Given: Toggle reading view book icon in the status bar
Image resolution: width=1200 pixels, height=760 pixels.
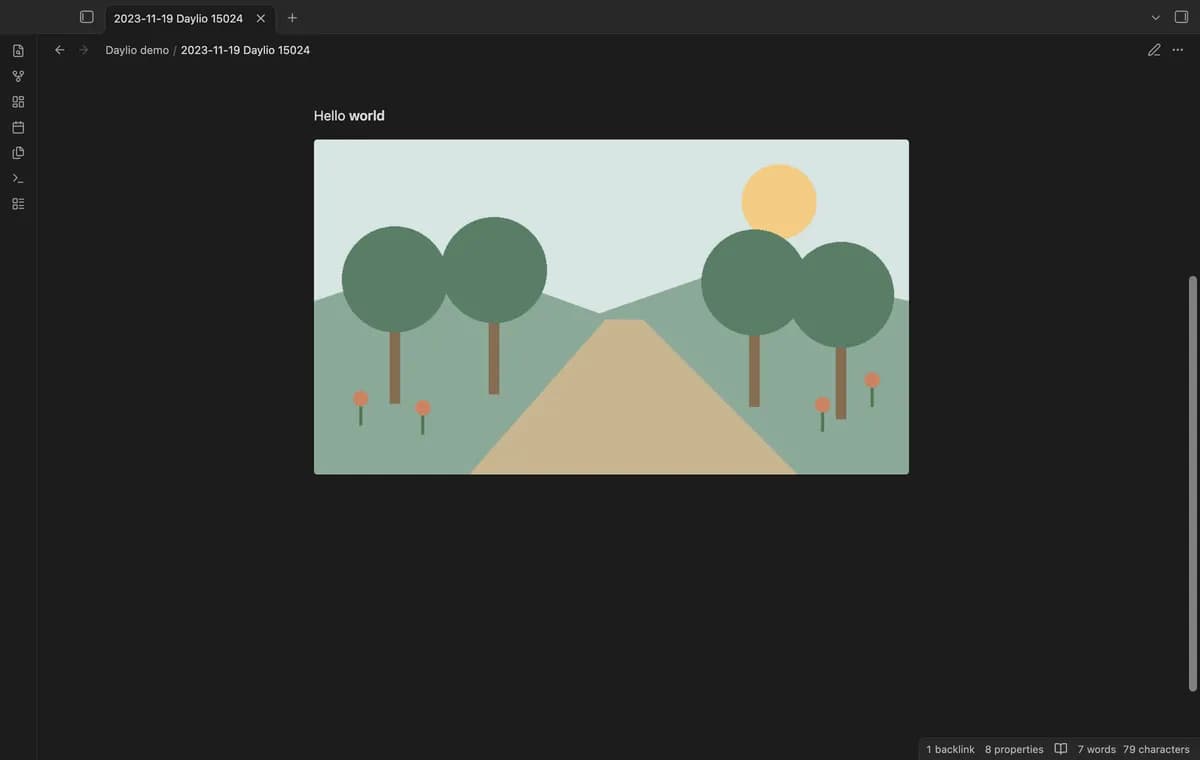Looking at the screenshot, I should (x=1061, y=749).
